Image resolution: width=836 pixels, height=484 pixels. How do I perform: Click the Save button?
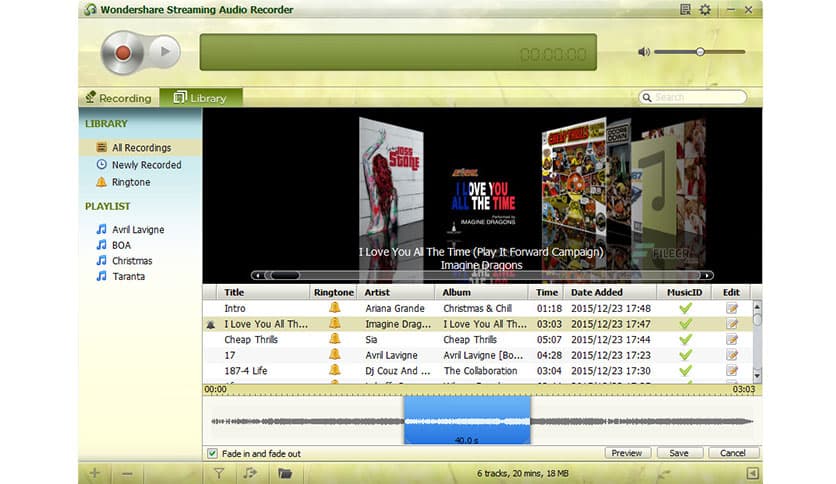(679, 453)
